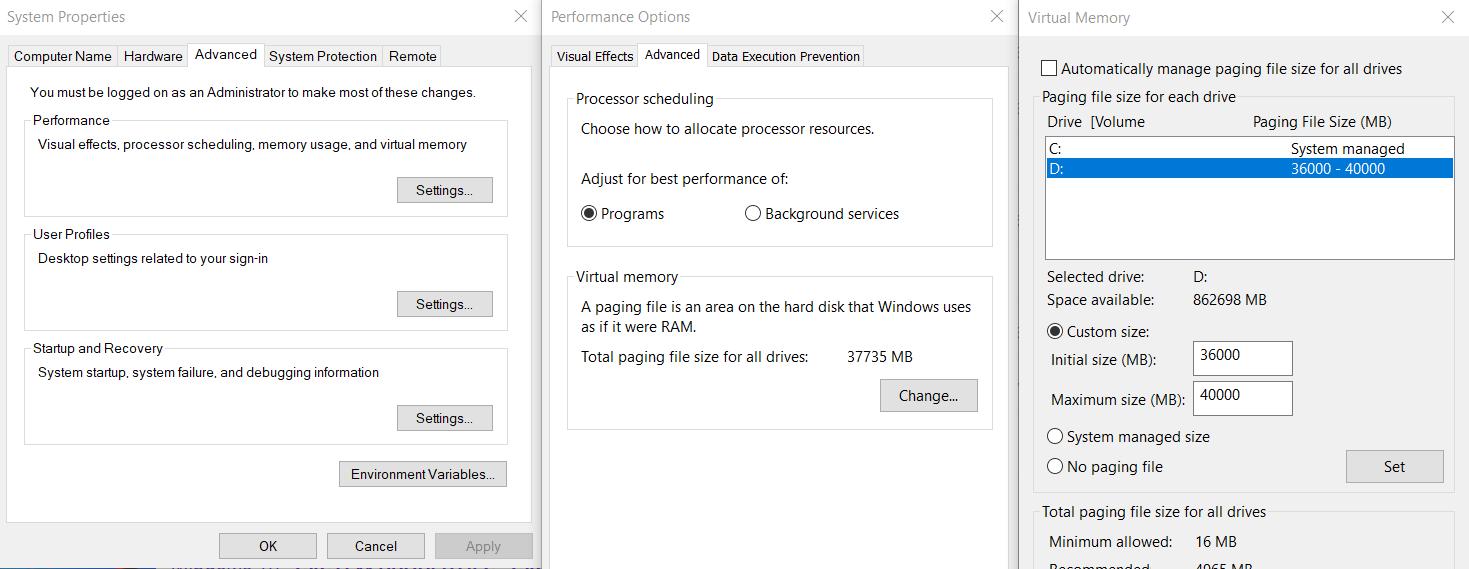Viewport: 1469px width, 569px height.
Task: Go to the Visual Effects tab
Action: [595, 57]
